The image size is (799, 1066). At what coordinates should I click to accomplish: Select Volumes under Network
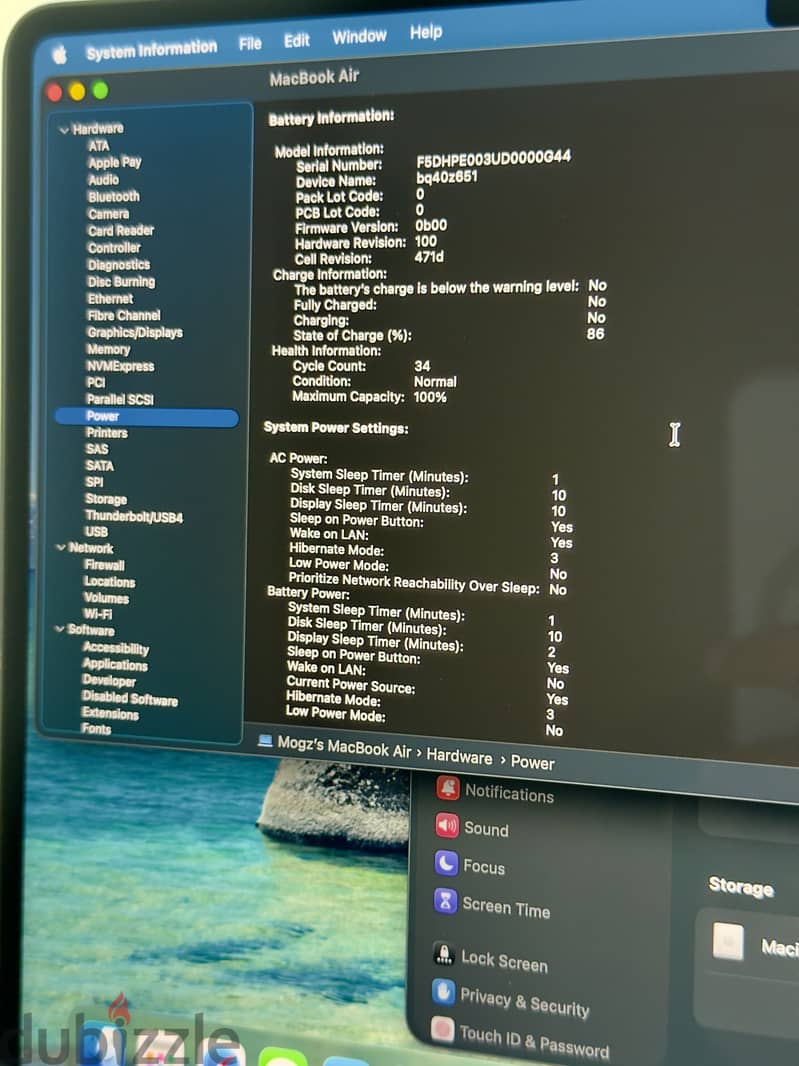(106, 598)
